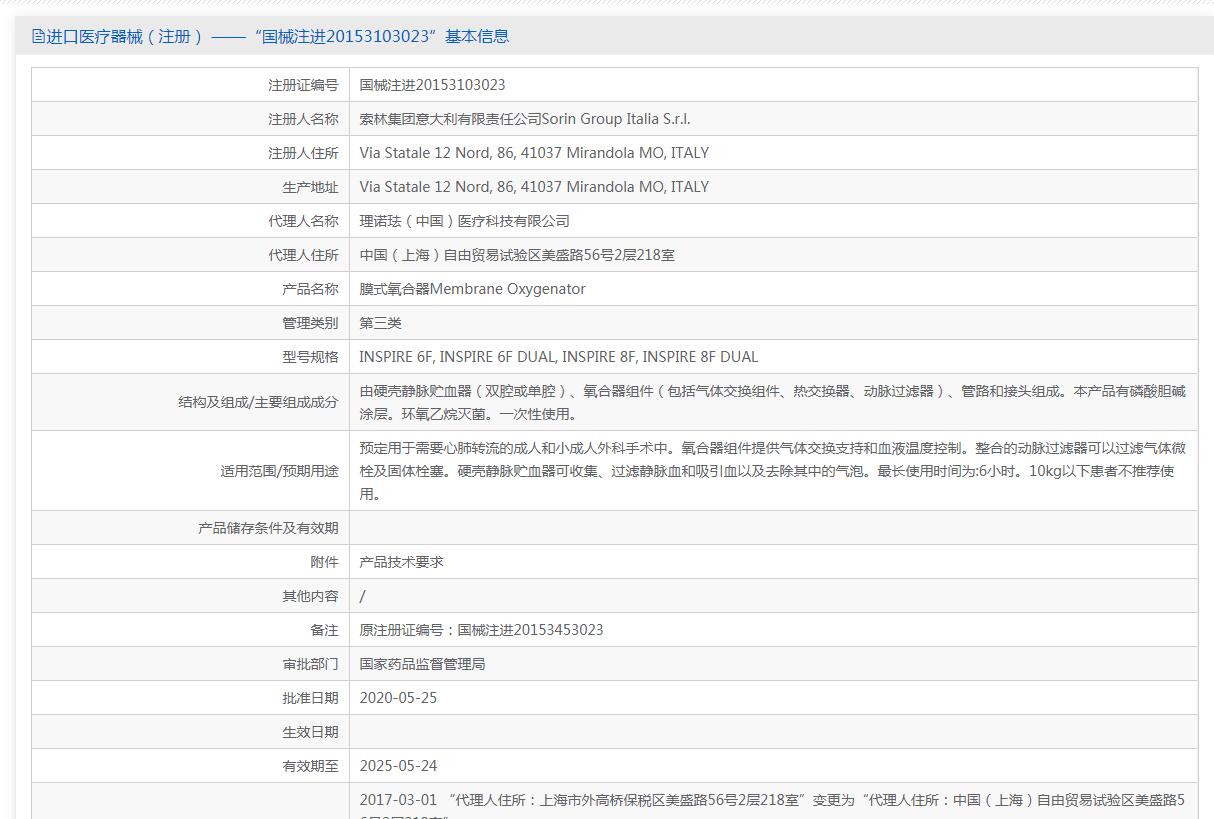Click the empty 产品储存条件及有效期 field
Image resolution: width=1214 pixels, height=819 pixels.
(x=772, y=528)
